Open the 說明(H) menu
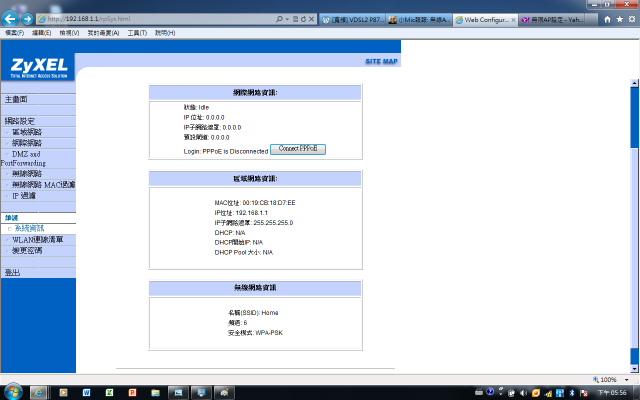The image size is (640, 400). pos(165,33)
